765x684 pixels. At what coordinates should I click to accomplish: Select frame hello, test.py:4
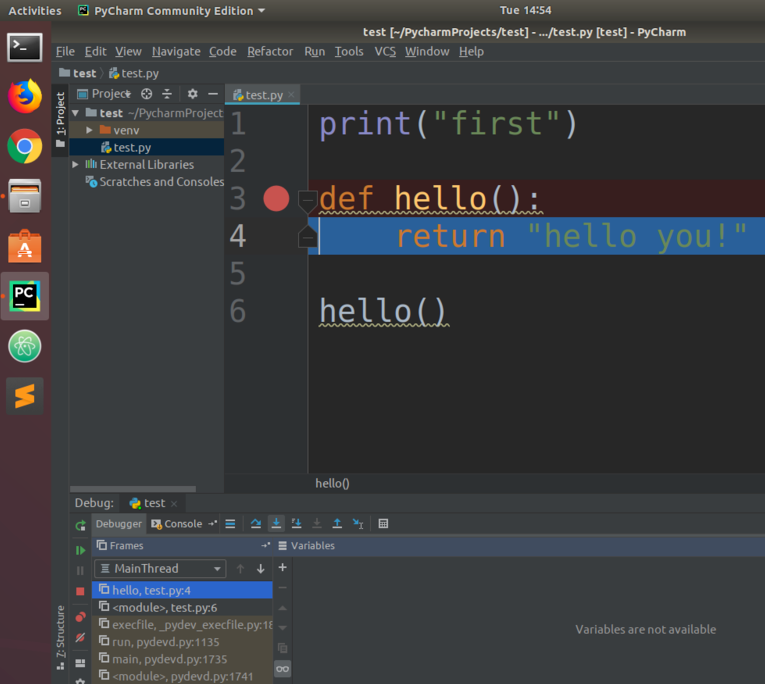click(182, 590)
